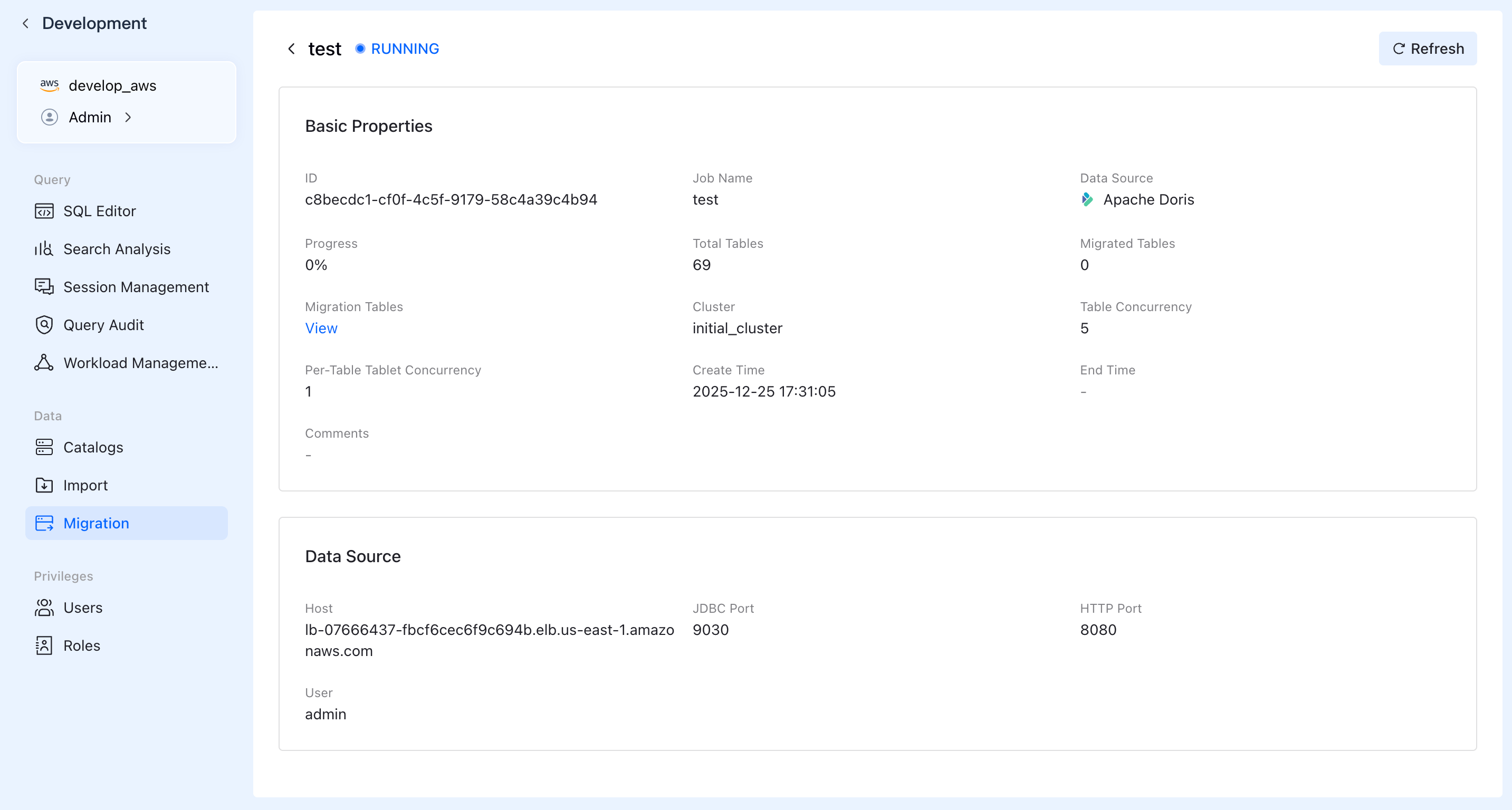Click the Import icon in sidebar

tap(44, 485)
